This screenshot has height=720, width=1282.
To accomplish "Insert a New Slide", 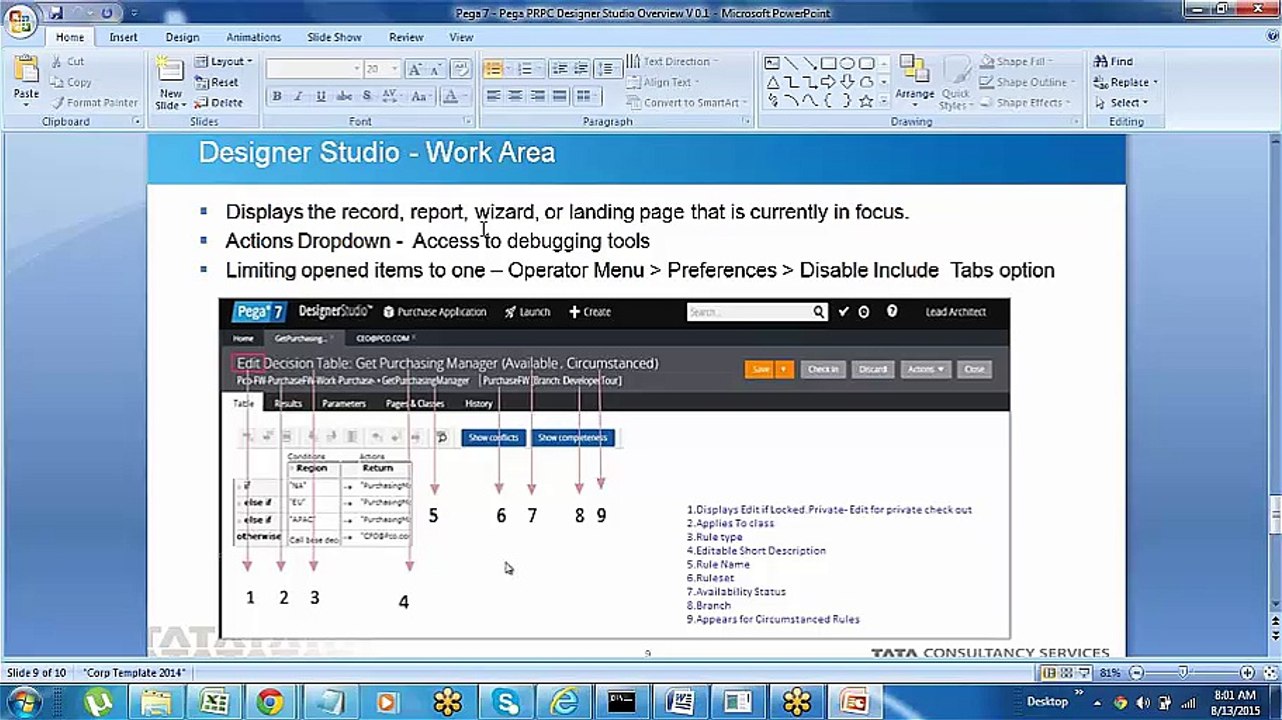I will click(x=171, y=82).
